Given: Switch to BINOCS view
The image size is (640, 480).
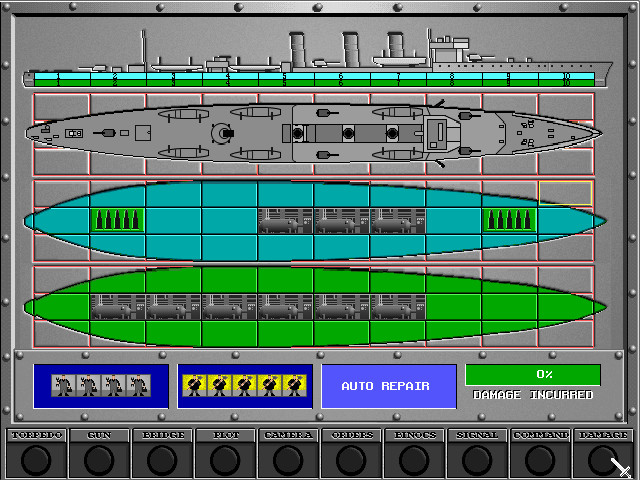Looking at the screenshot, I should (414, 453).
